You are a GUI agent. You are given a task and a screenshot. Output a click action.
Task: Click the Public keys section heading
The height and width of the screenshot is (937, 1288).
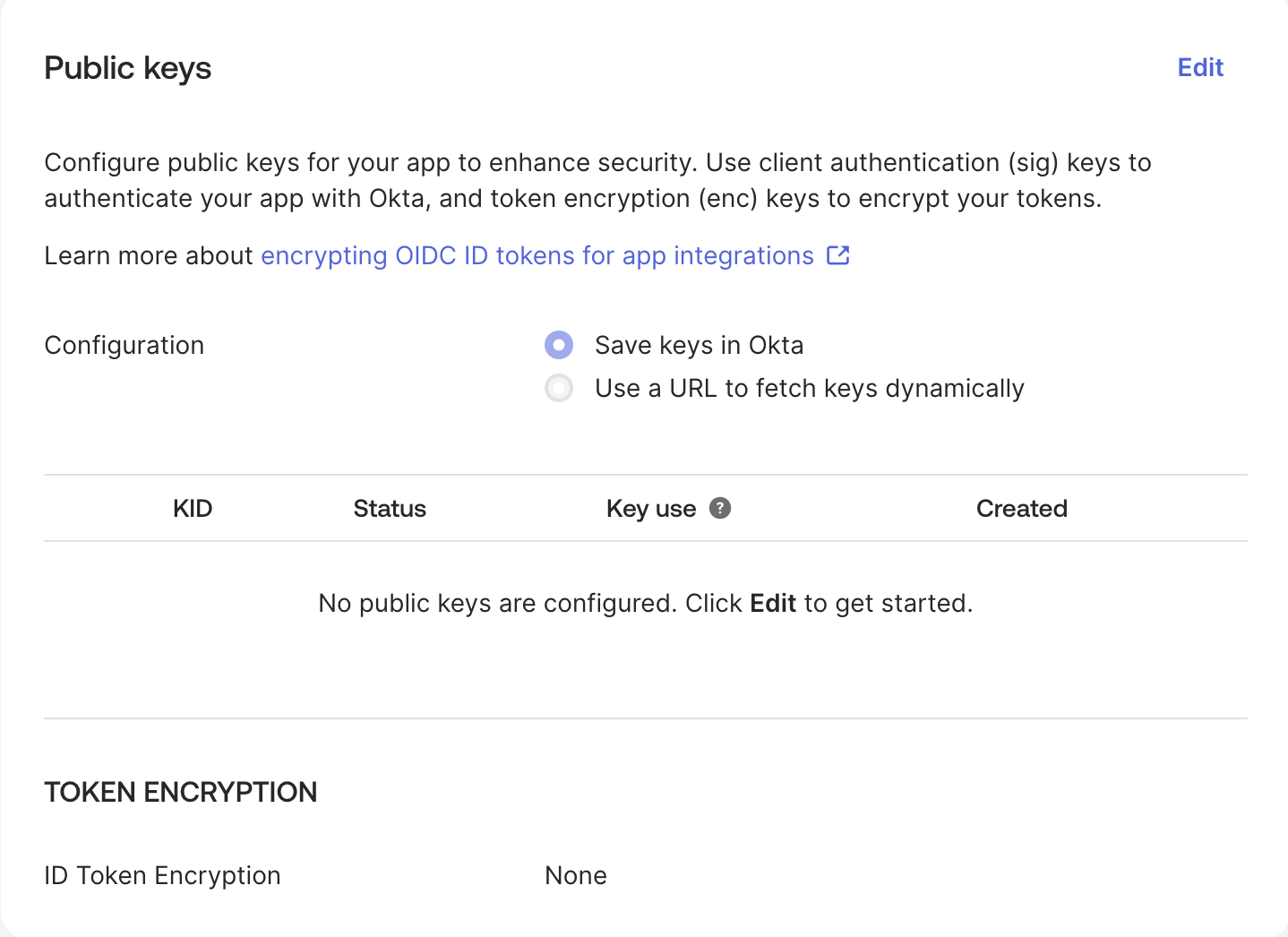coord(128,69)
